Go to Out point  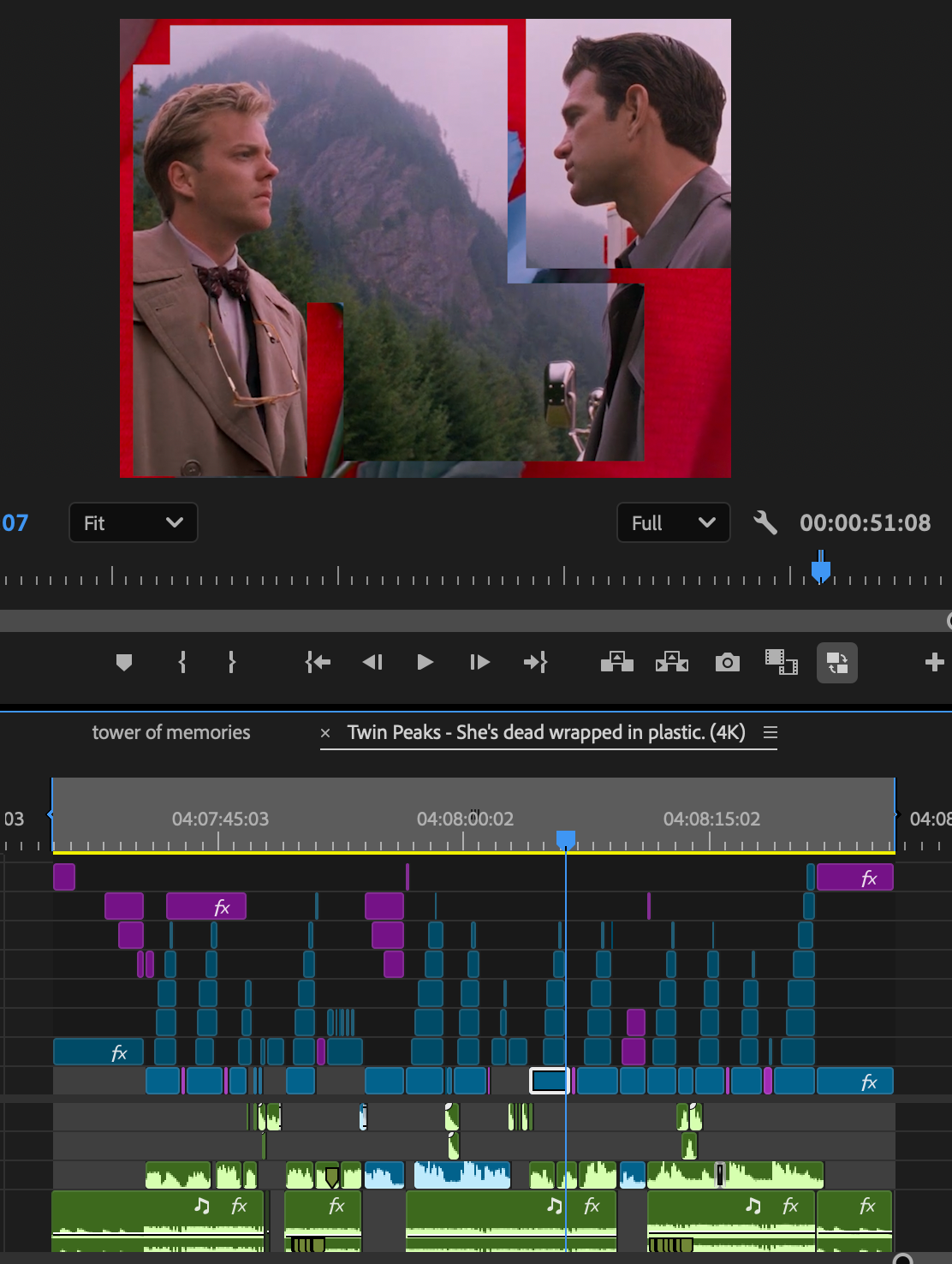point(535,662)
